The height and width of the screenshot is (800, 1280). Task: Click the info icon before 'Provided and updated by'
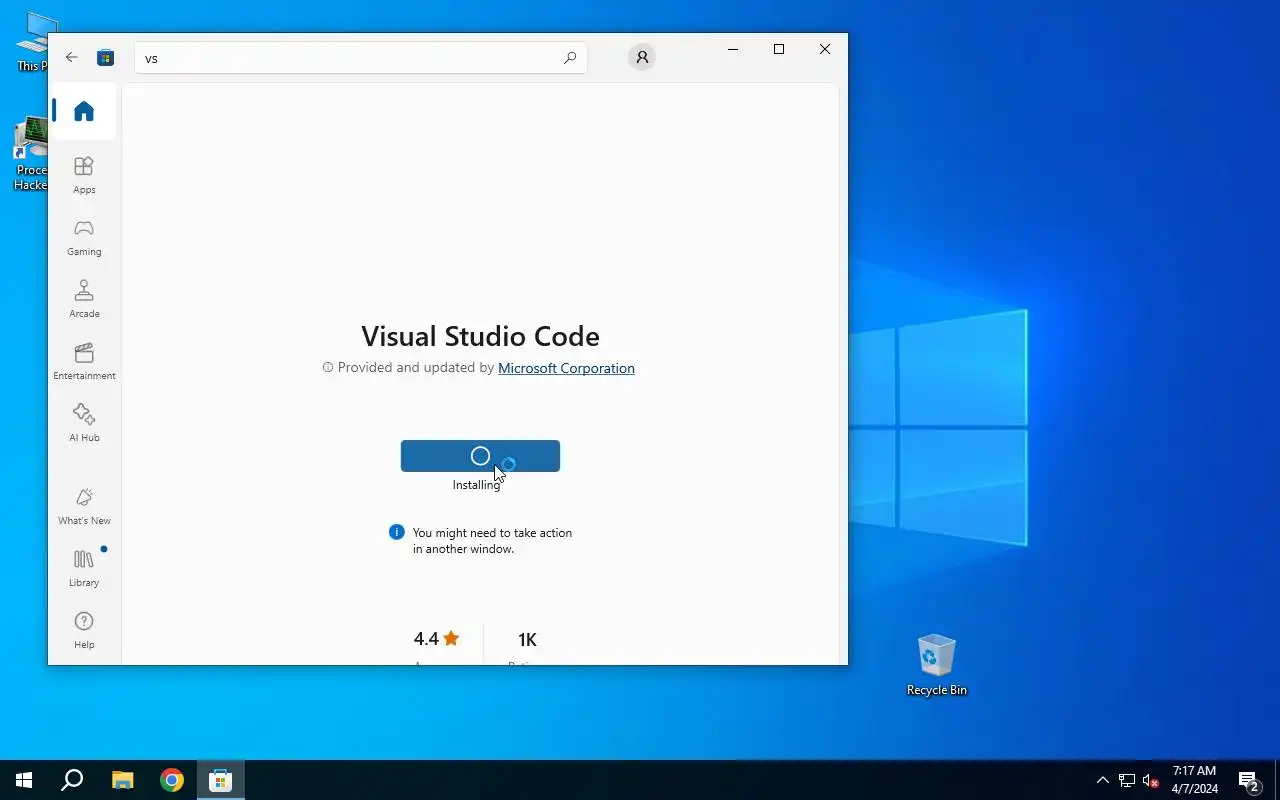[x=327, y=367]
